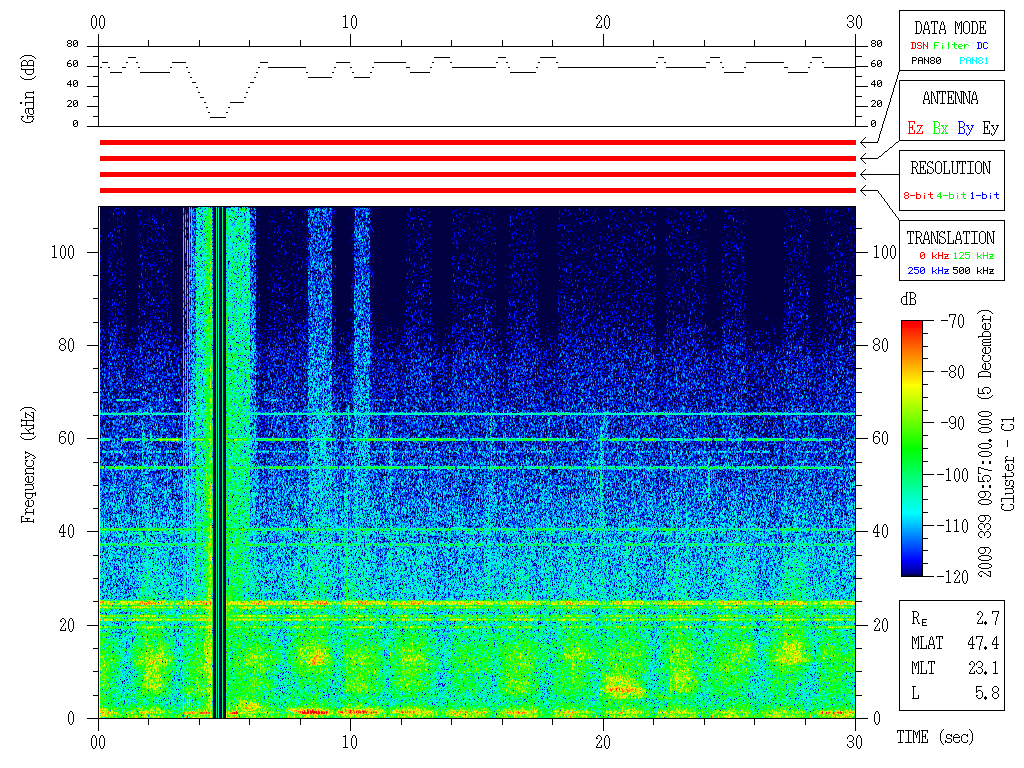Image resolution: width=1024 pixels, height=768 pixels.
Task: Click the lowest red translation bar
Action: coord(477,190)
